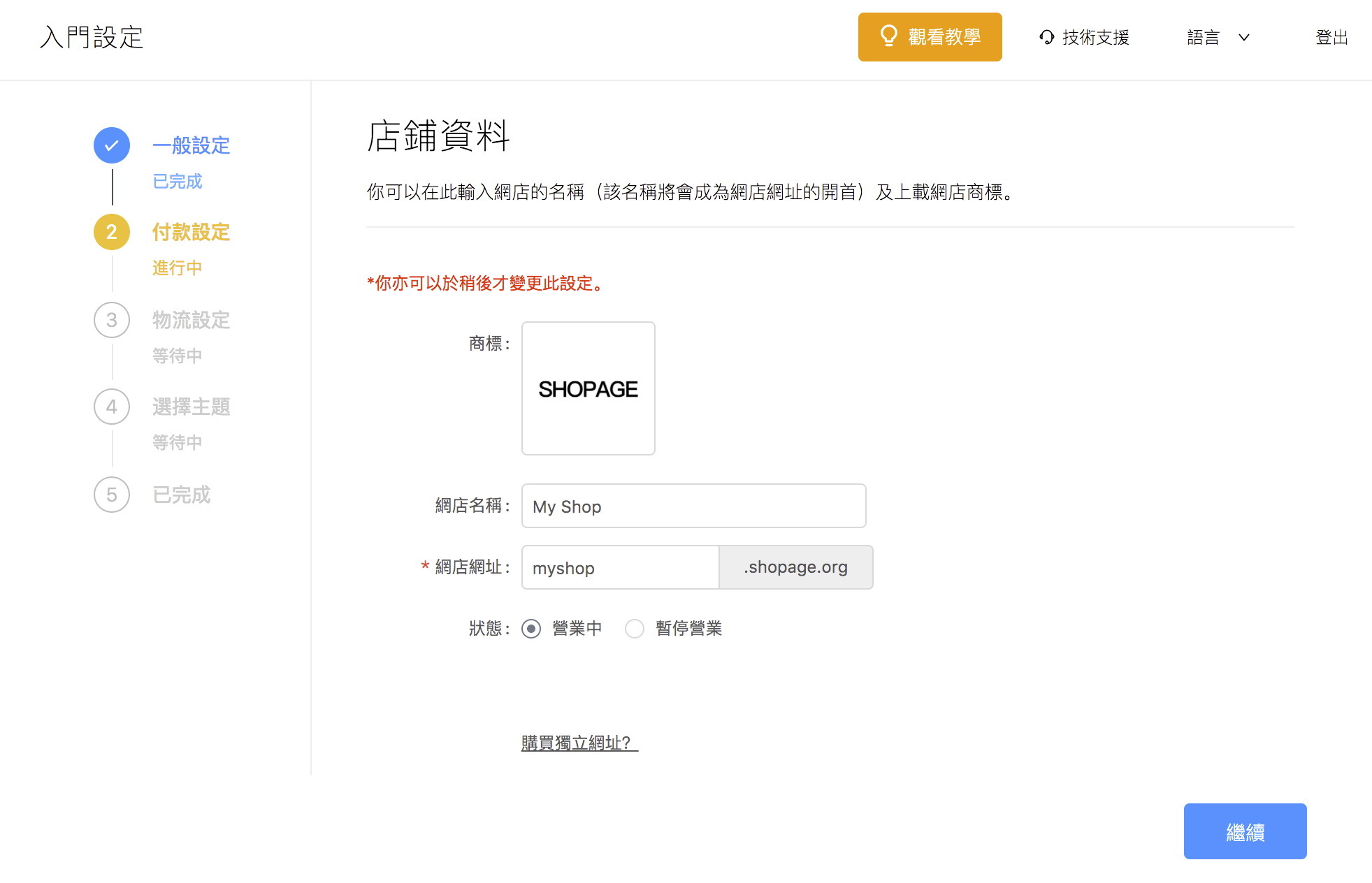This screenshot has width=1372, height=883.
Task: Go to 物流設定 step
Action: [192, 320]
